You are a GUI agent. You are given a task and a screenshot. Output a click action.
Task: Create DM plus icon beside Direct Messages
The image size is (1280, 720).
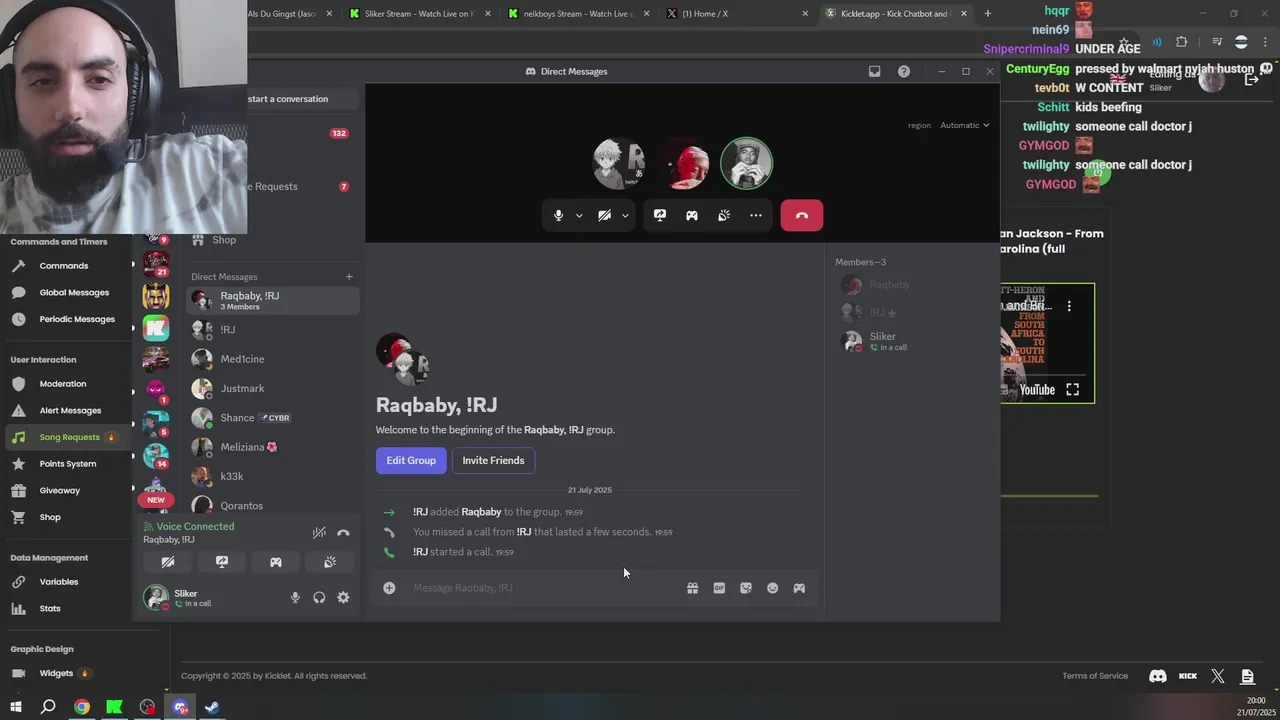349,277
